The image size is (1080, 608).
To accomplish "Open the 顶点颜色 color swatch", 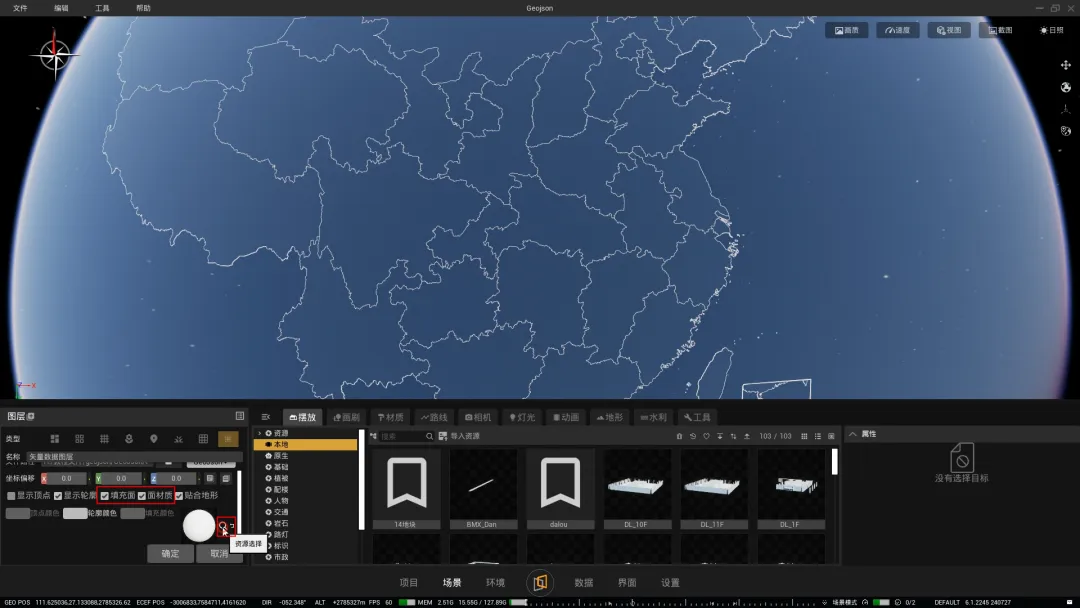I will [x=18, y=514].
